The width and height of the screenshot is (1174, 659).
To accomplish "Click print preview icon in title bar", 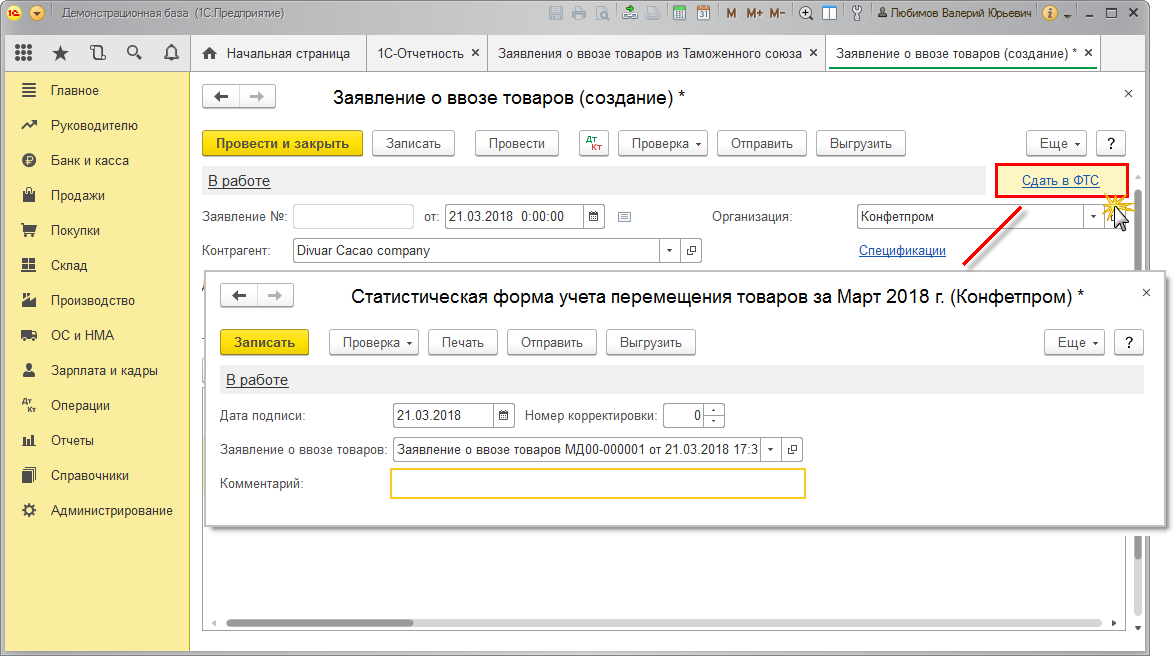I will point(602,13).
